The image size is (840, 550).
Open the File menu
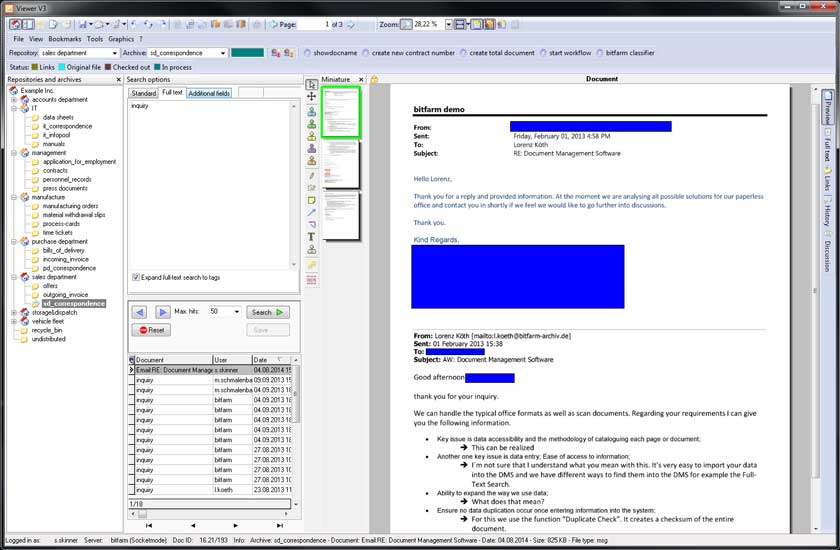[x=18, y=39]
